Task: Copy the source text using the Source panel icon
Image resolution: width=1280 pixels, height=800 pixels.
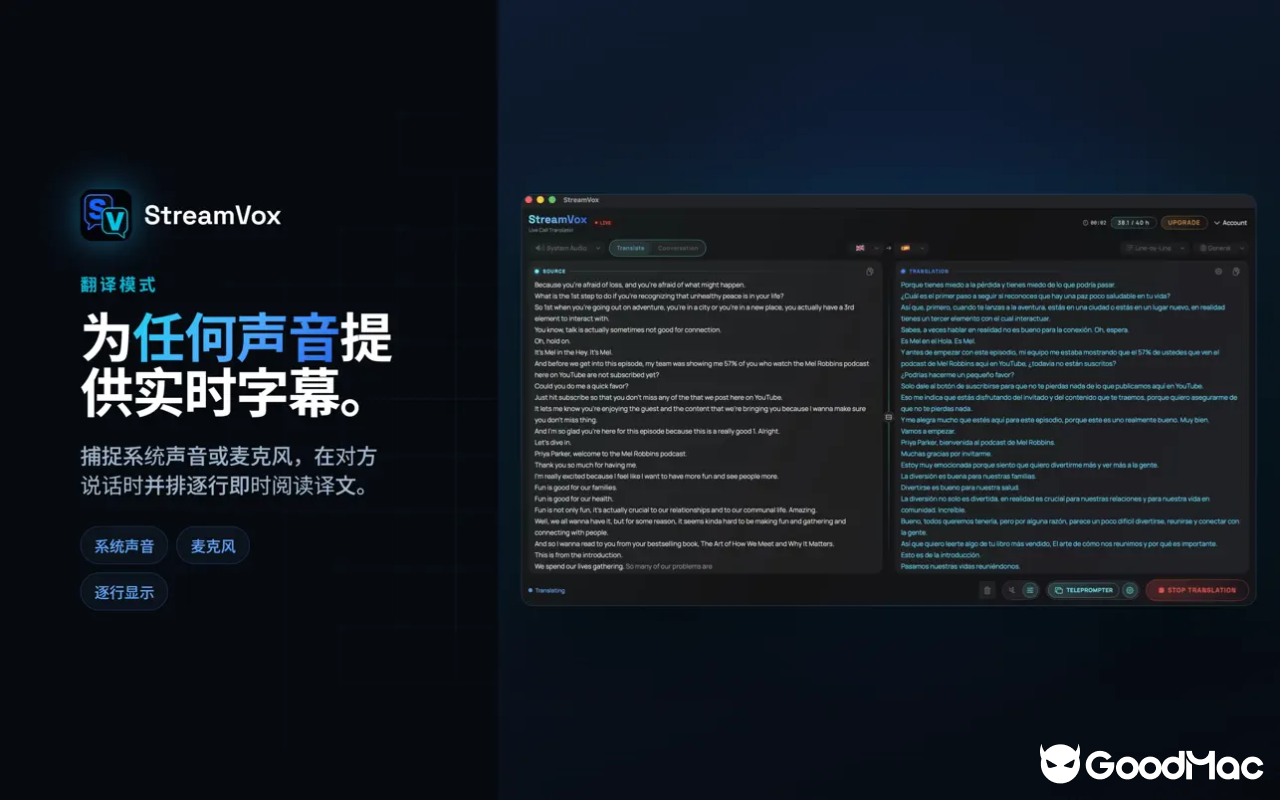Action: (x=870, y=271)
